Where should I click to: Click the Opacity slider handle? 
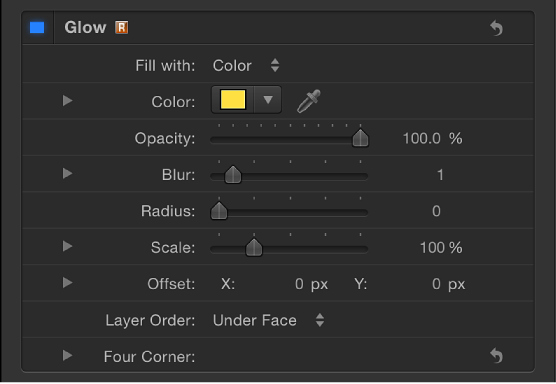(360, 138)
